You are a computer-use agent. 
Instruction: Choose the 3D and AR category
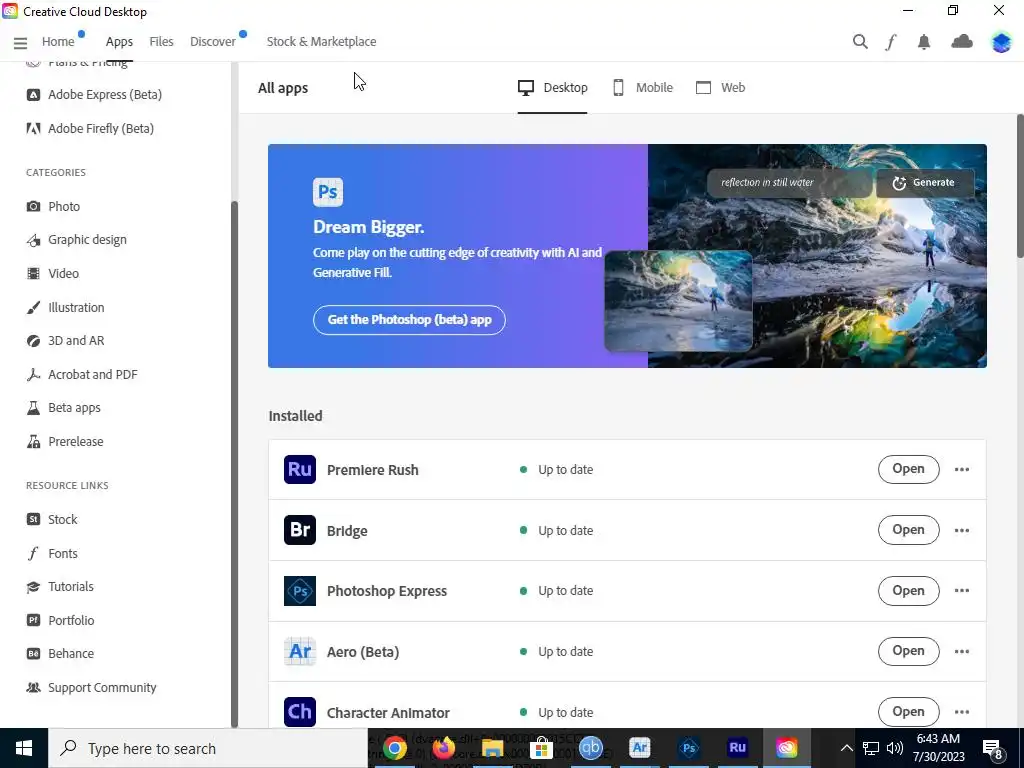pos(65,341)
